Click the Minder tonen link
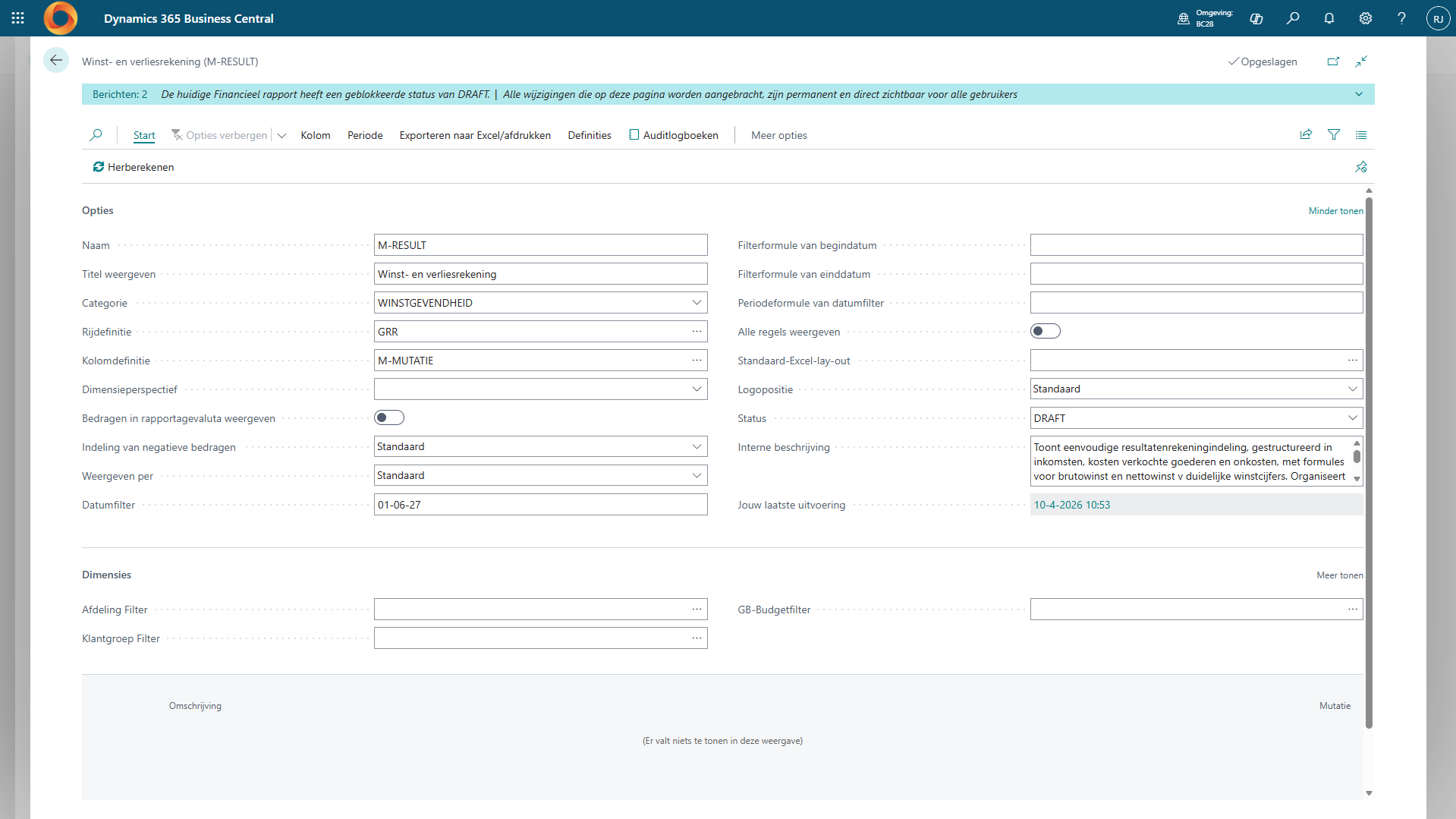 click(1335, 211)
